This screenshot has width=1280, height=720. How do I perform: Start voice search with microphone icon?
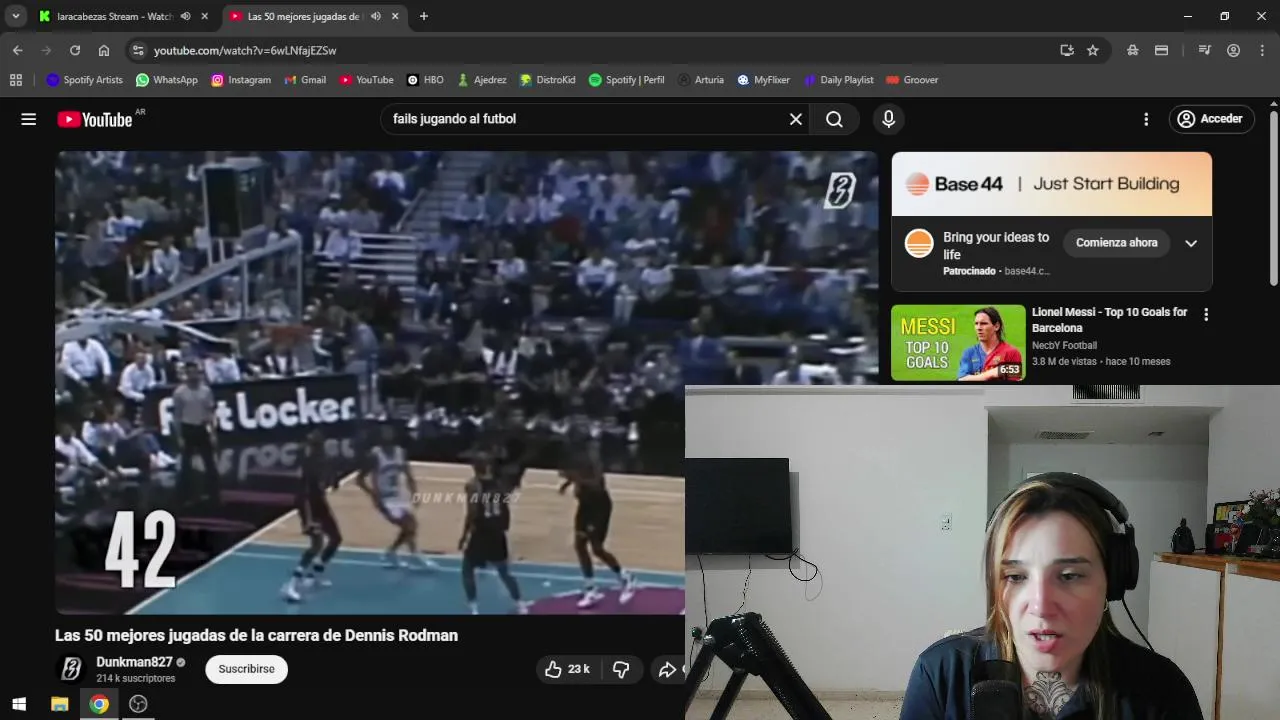click(x=888, y=119)
